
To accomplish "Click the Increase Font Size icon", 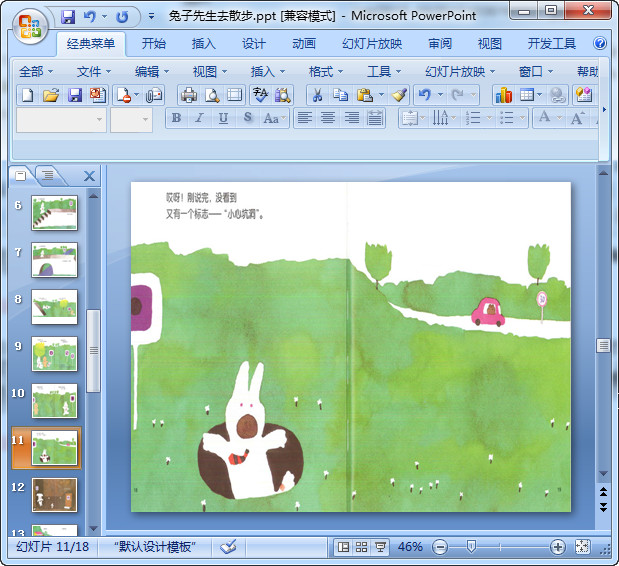I will point(577,118).
